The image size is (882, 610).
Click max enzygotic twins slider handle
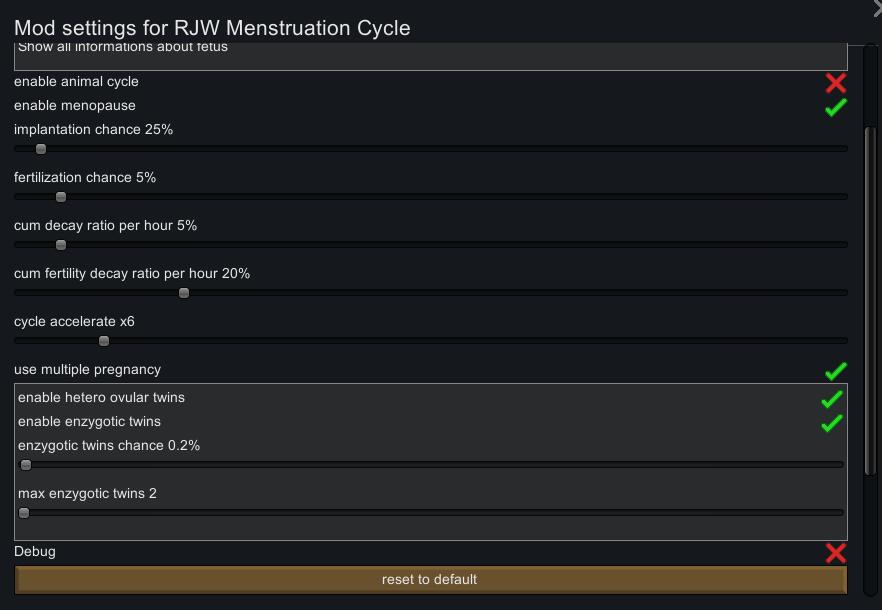[x=24, y=513]
